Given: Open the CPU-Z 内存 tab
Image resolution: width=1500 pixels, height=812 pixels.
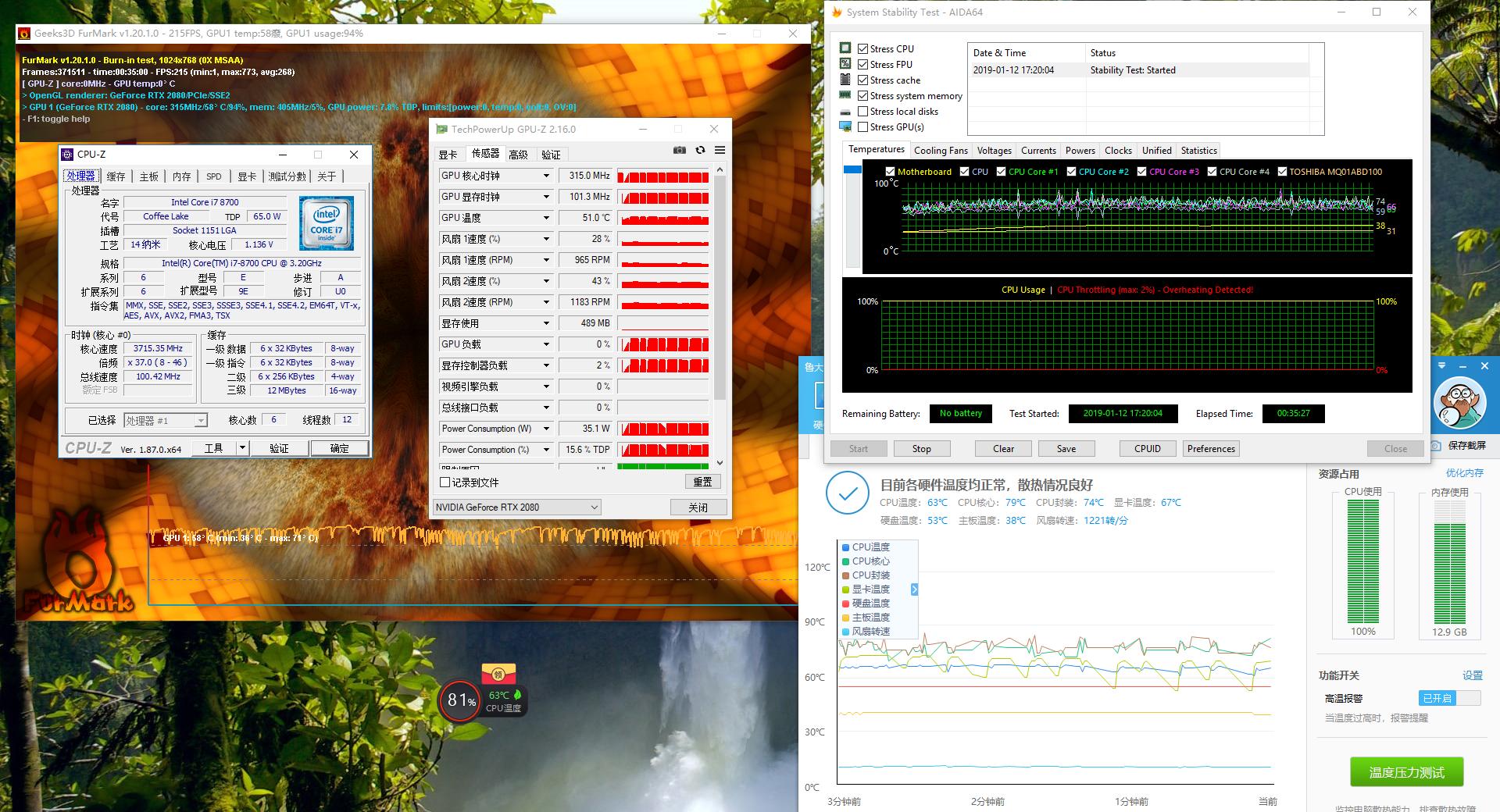Looking at the screenshot, I should [x=182, y=176].
